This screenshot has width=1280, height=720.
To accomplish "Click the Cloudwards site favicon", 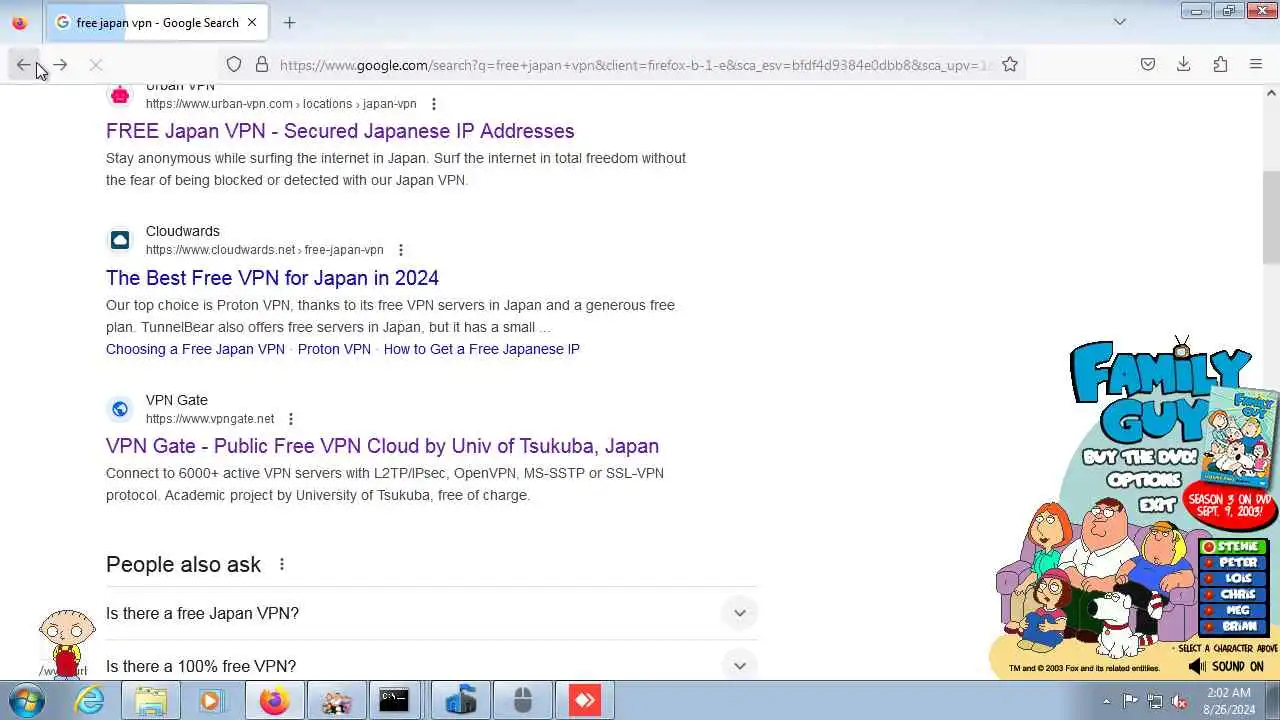I will pos(120,240).
